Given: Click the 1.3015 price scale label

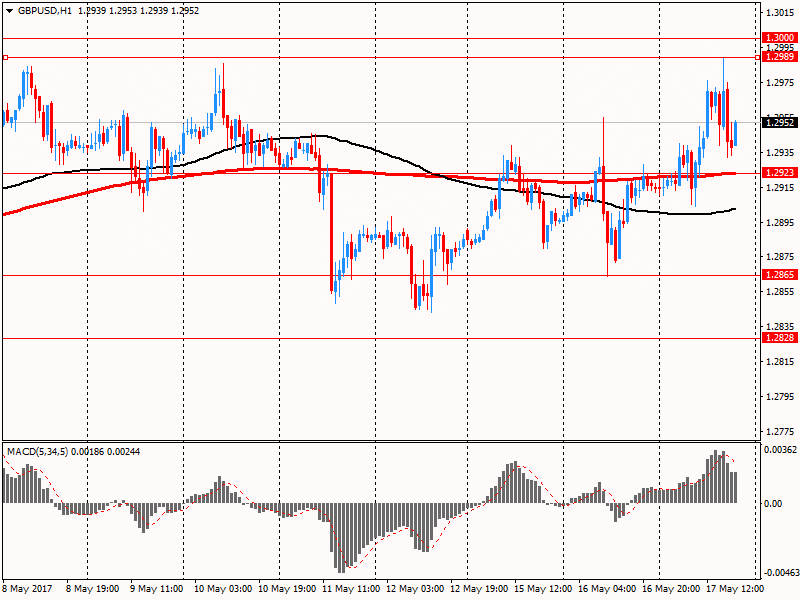Looking at the screenshot, I should tap(780, 13).
